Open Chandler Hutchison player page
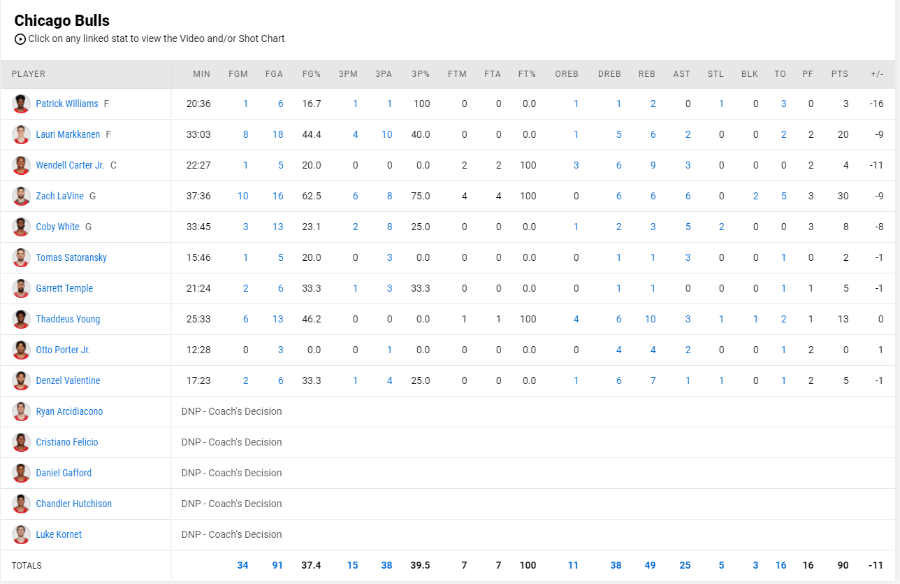Viewport: 900px width, 584px height. click(x=73, y=504)
